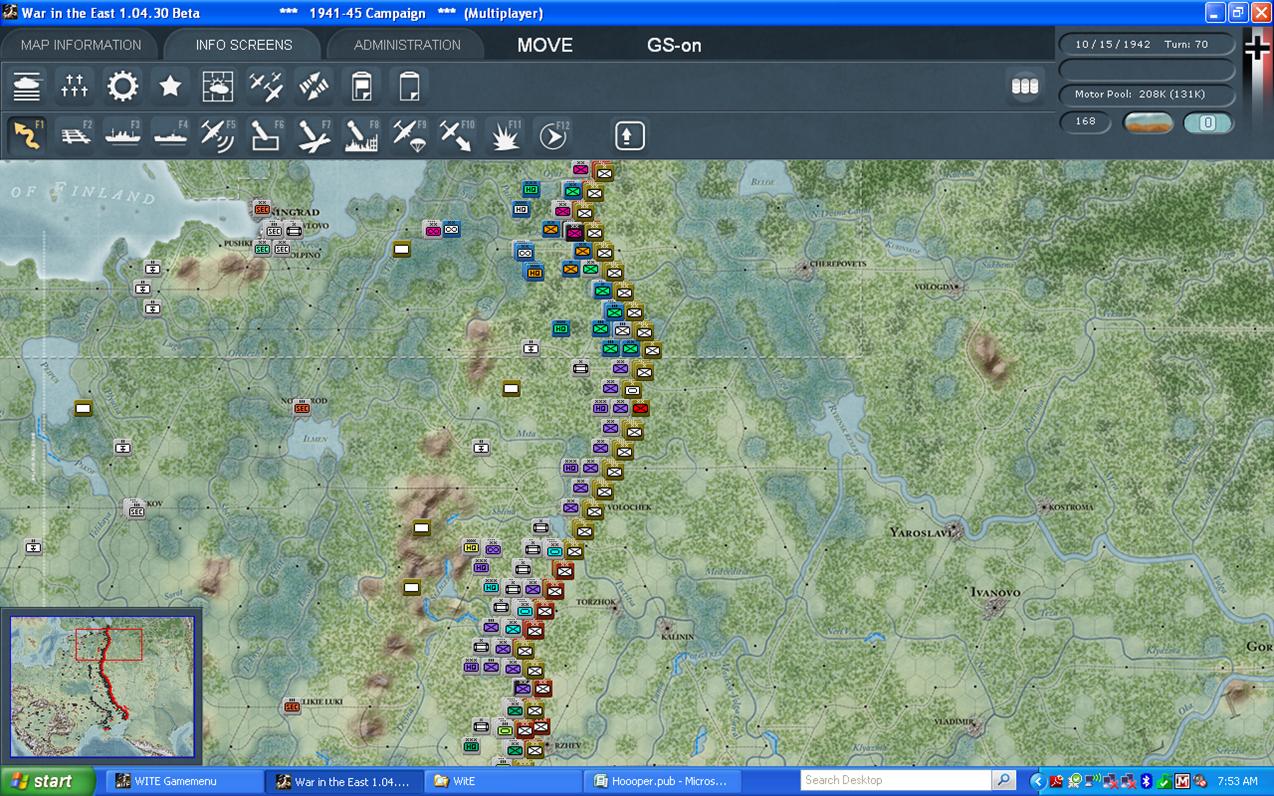Select Build fortification mode (F11) burst icon
The width and height of the screenshot is (1274, 796).
(x=505, y=135)
